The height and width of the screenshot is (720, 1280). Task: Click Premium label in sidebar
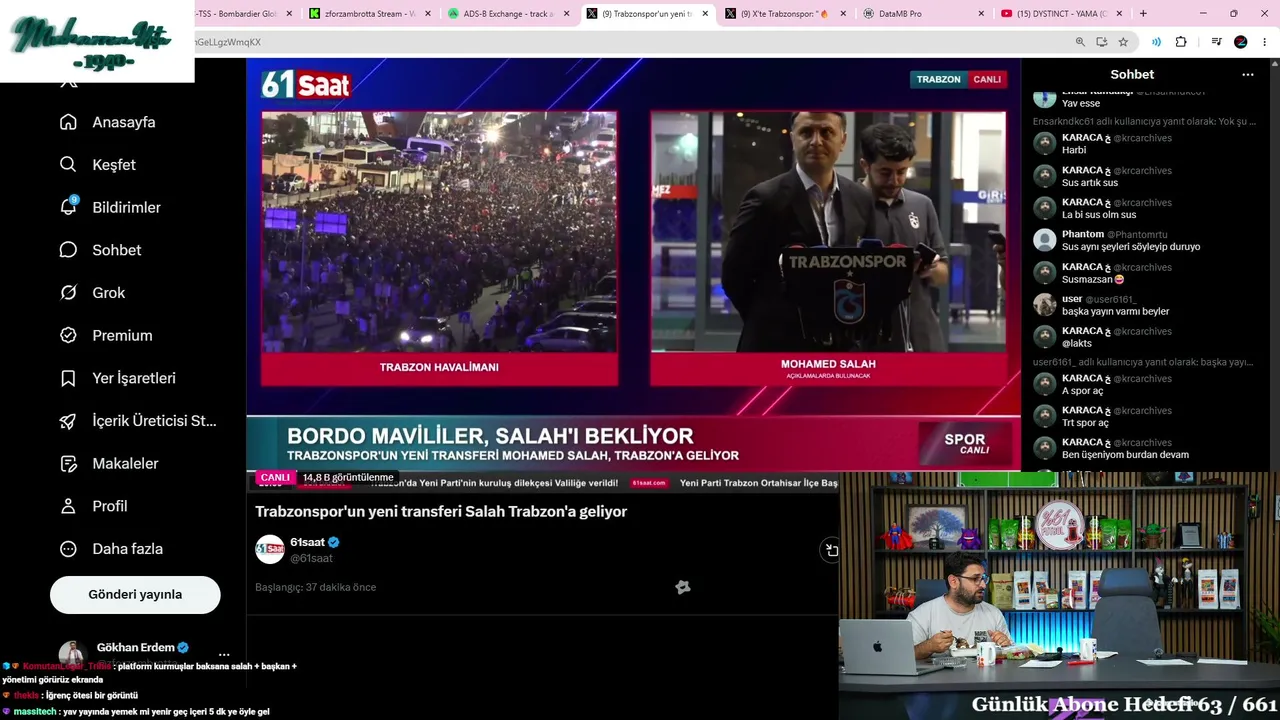coord(123,336)
